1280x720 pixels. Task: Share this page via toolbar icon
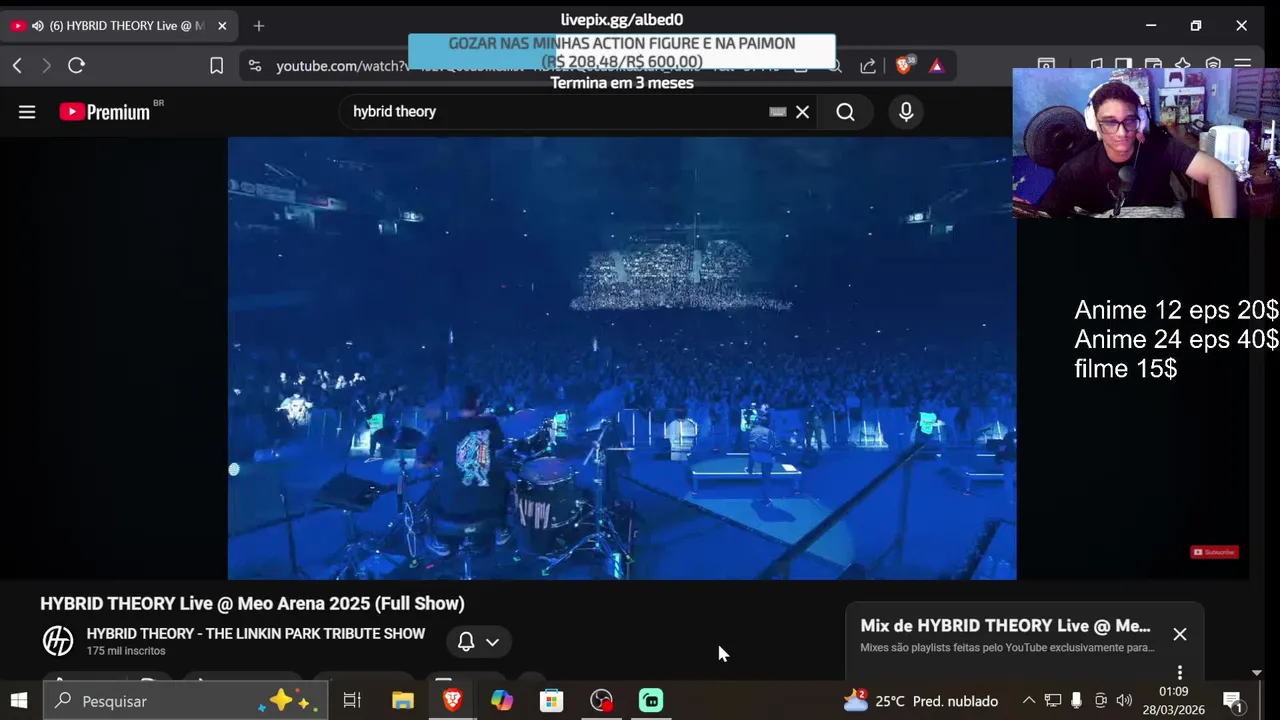coord(868,66)
